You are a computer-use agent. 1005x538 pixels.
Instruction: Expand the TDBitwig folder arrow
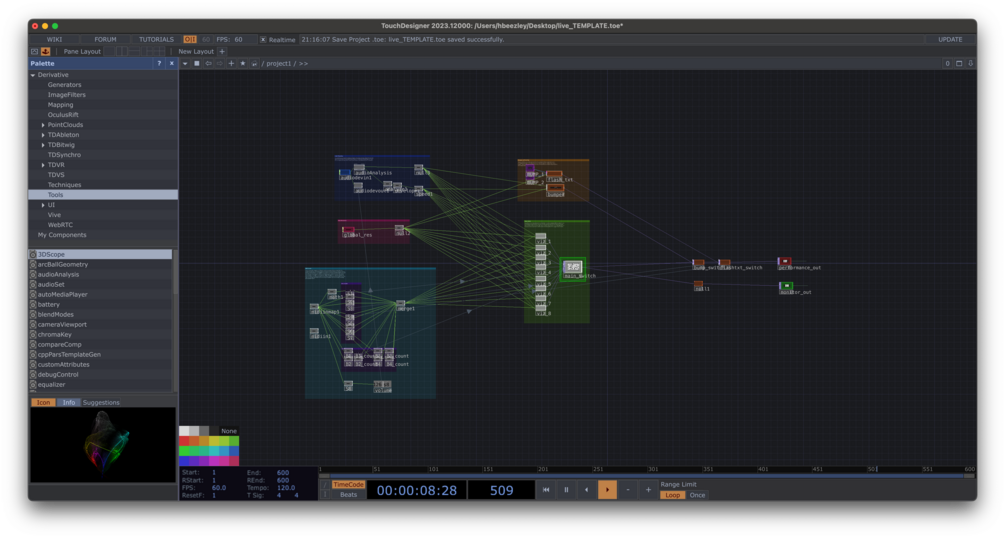pos(43,145)
